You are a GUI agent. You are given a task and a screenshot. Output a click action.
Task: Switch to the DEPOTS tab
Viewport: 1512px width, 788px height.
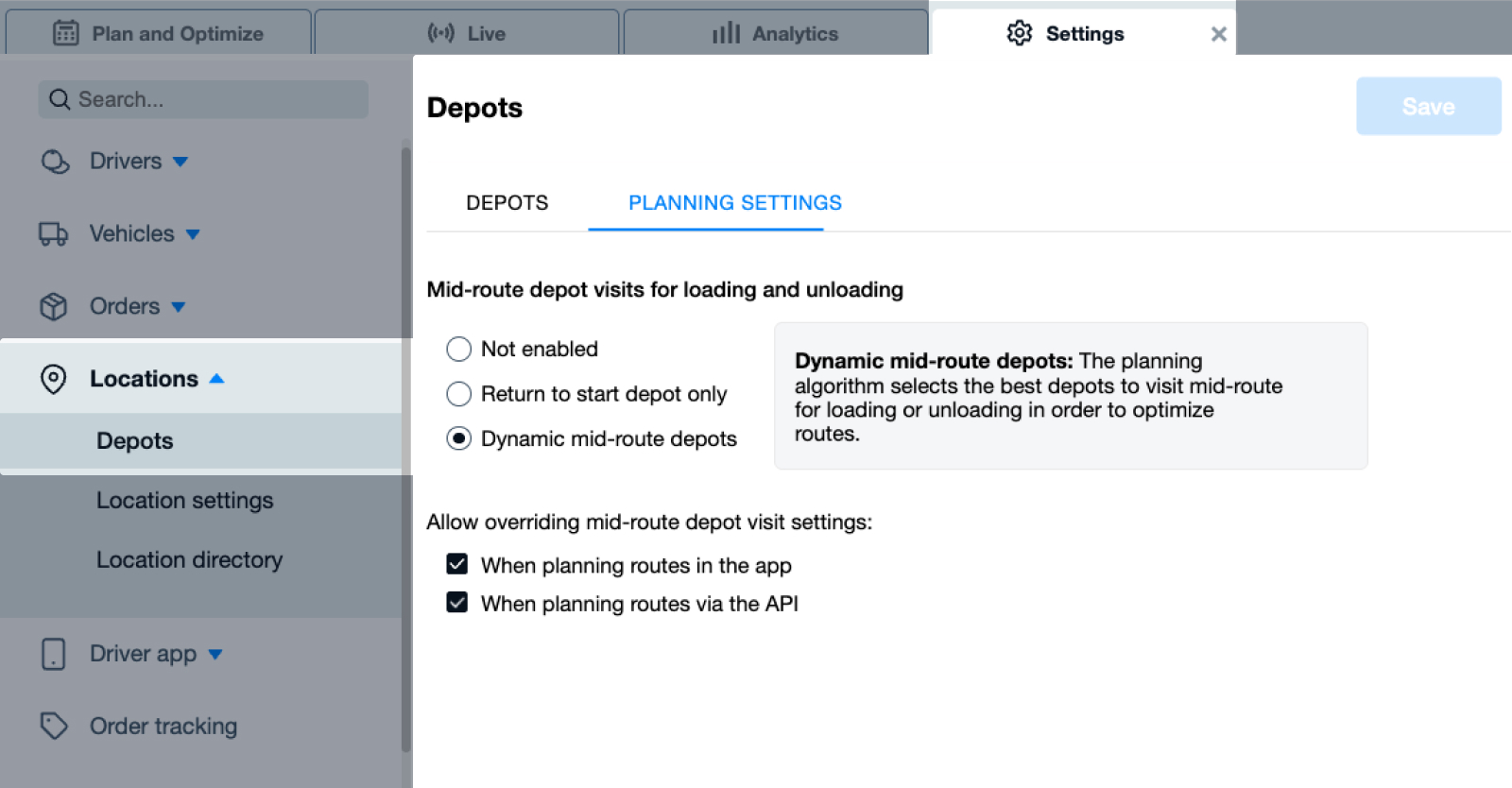pyautogui.click(x=507, y=203)
